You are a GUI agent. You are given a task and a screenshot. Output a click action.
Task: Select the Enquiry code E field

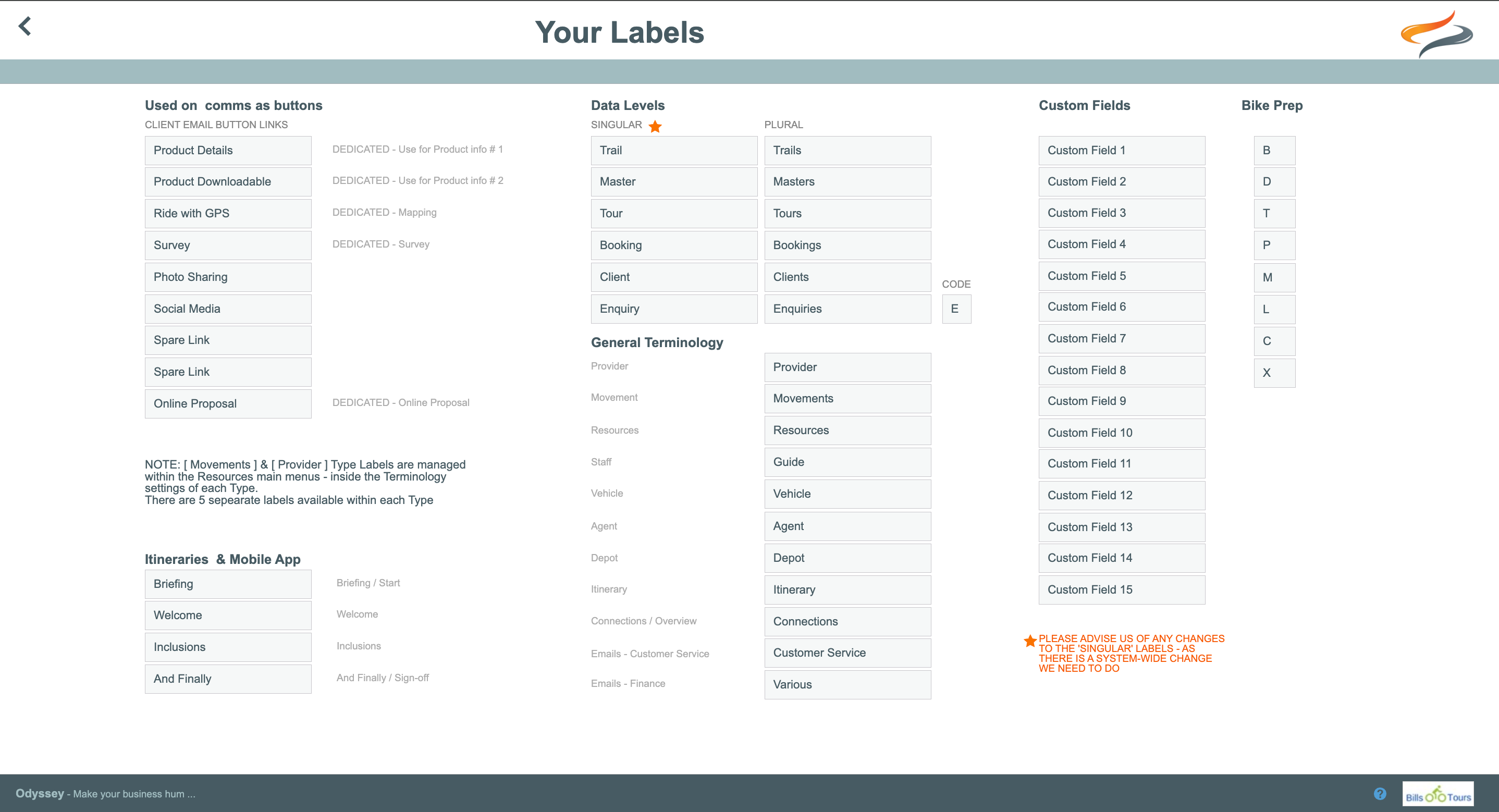tap(956, 309)
